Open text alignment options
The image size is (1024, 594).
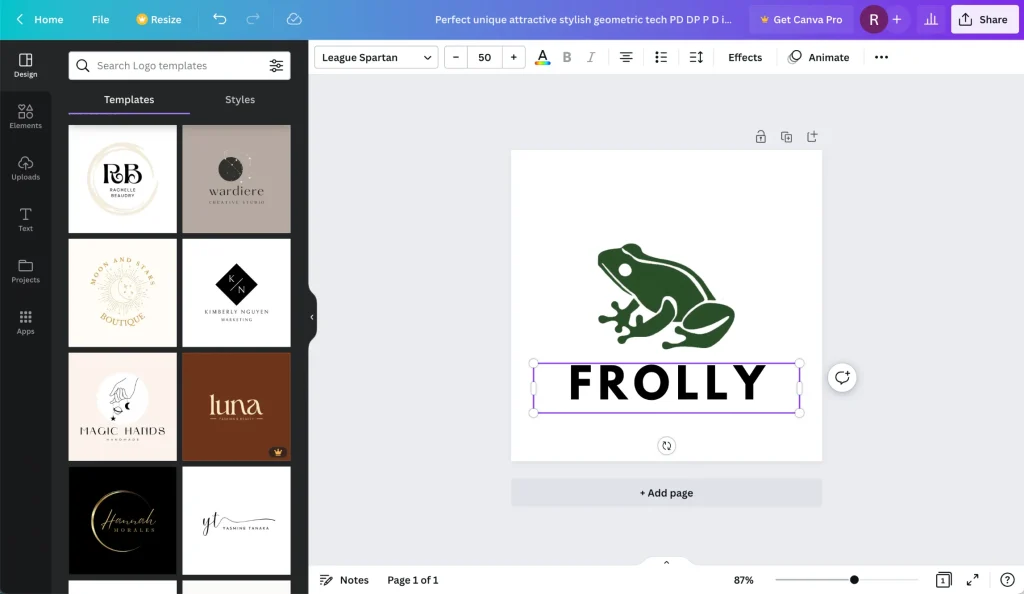click(626, 57)
